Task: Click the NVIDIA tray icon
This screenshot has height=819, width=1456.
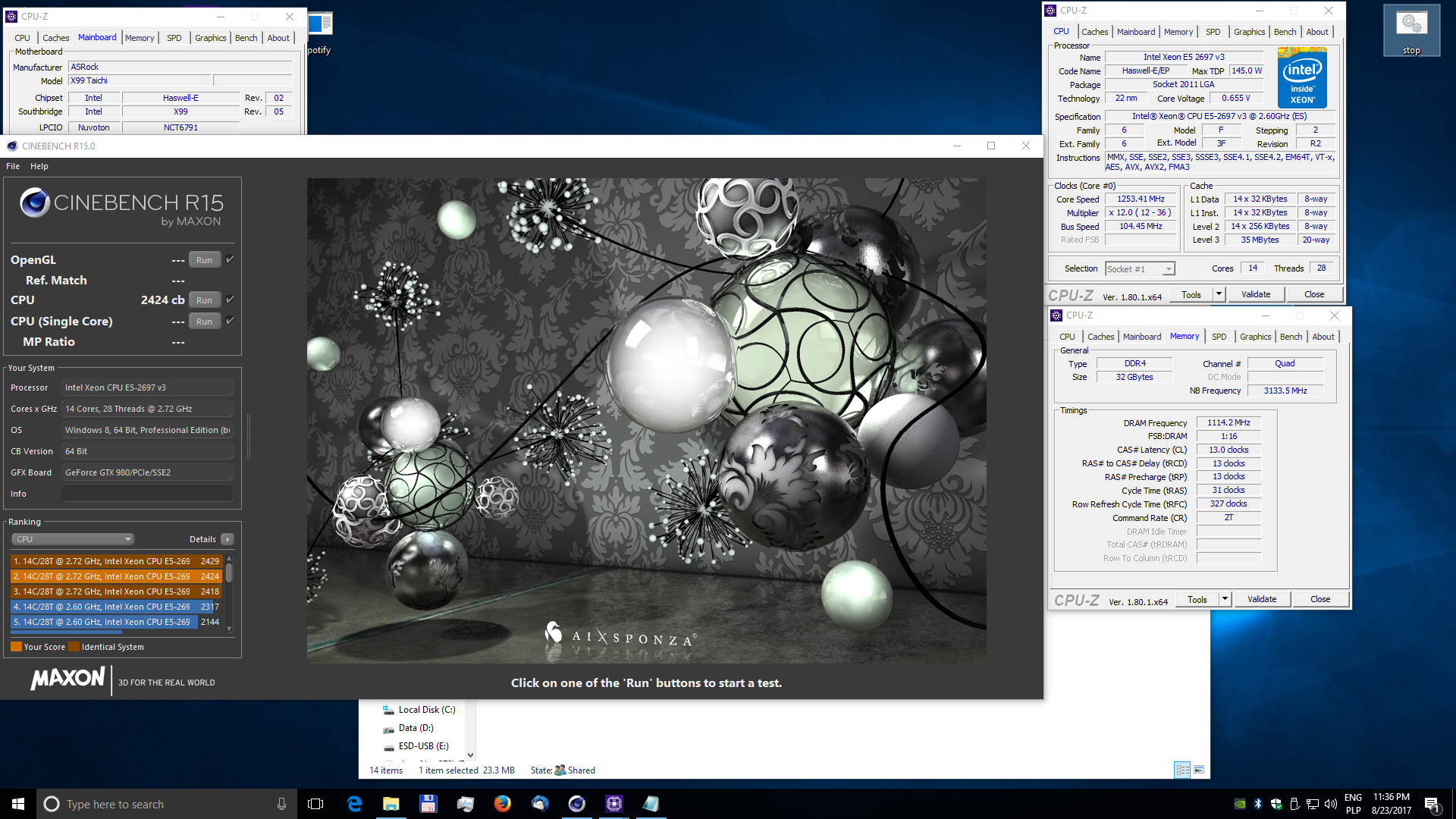Action: [x=1240, y=804]
